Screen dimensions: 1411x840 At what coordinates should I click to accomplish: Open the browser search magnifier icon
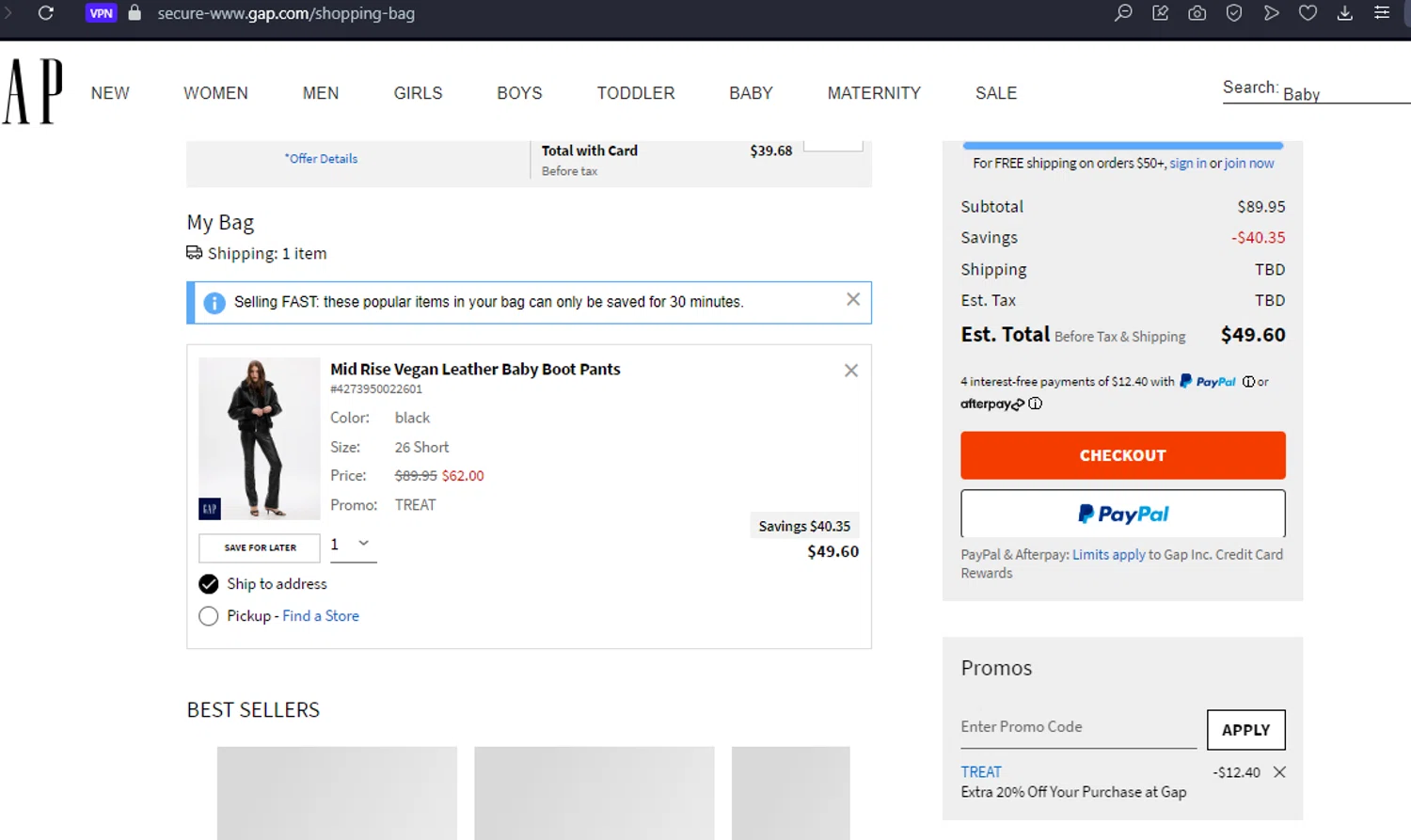pos(1123,13)
